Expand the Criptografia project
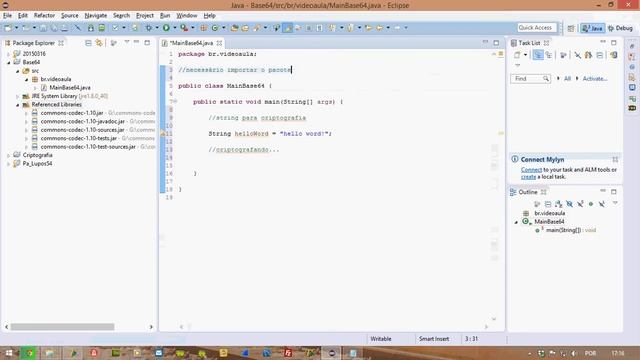This screenshot has height=360, width=640. pos(9,156)
